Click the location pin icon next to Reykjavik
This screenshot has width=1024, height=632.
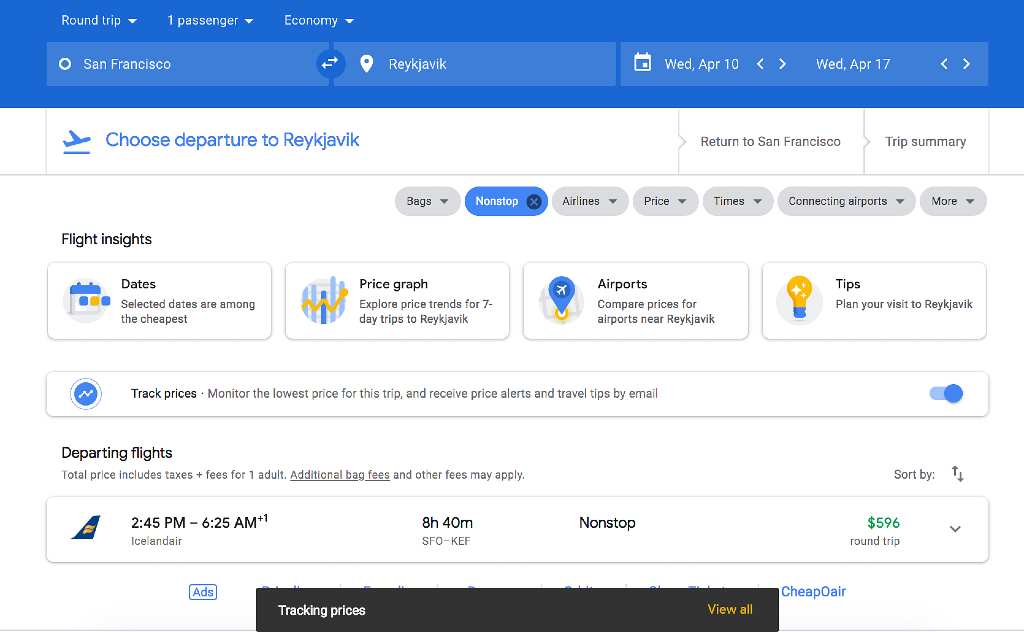pyautogui.click(x=367, y=63)
